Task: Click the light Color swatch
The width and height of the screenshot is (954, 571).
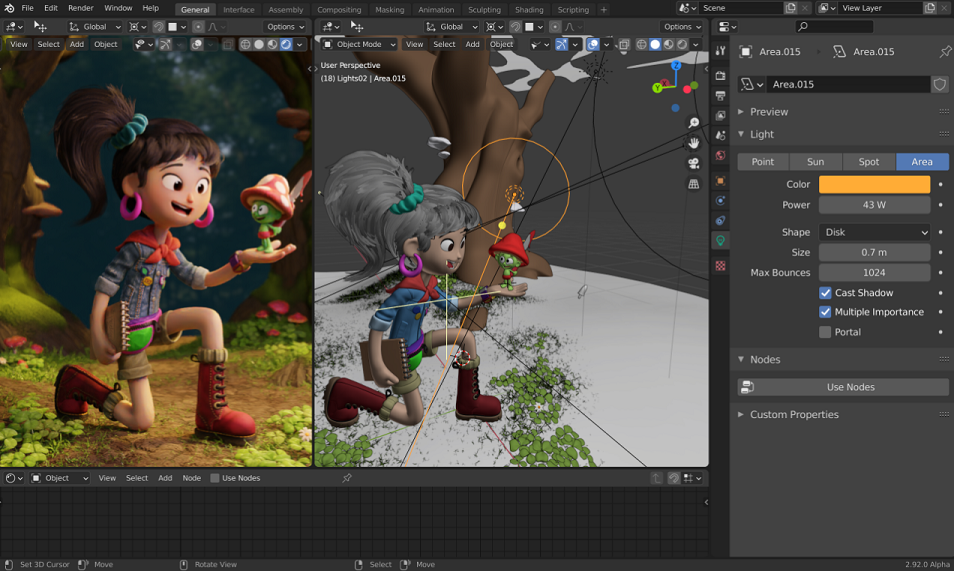Action: tap(874, 184)
